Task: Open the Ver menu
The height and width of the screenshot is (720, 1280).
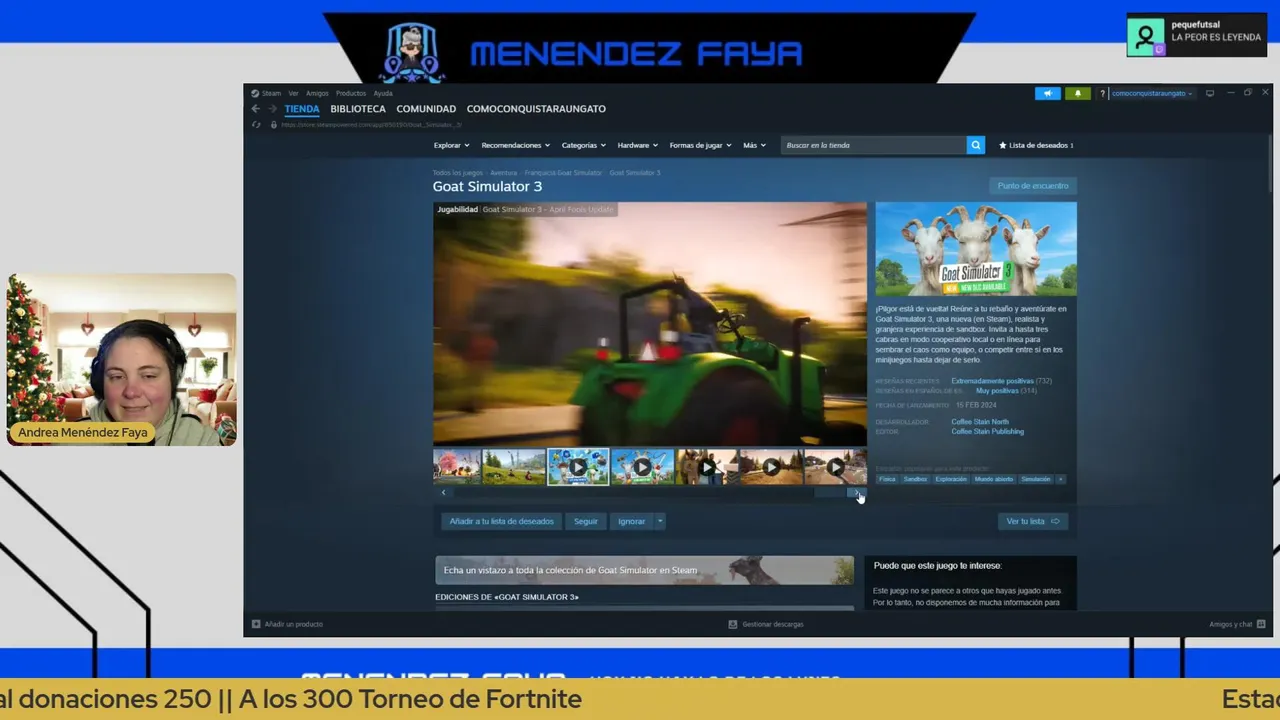Action: 293,93
